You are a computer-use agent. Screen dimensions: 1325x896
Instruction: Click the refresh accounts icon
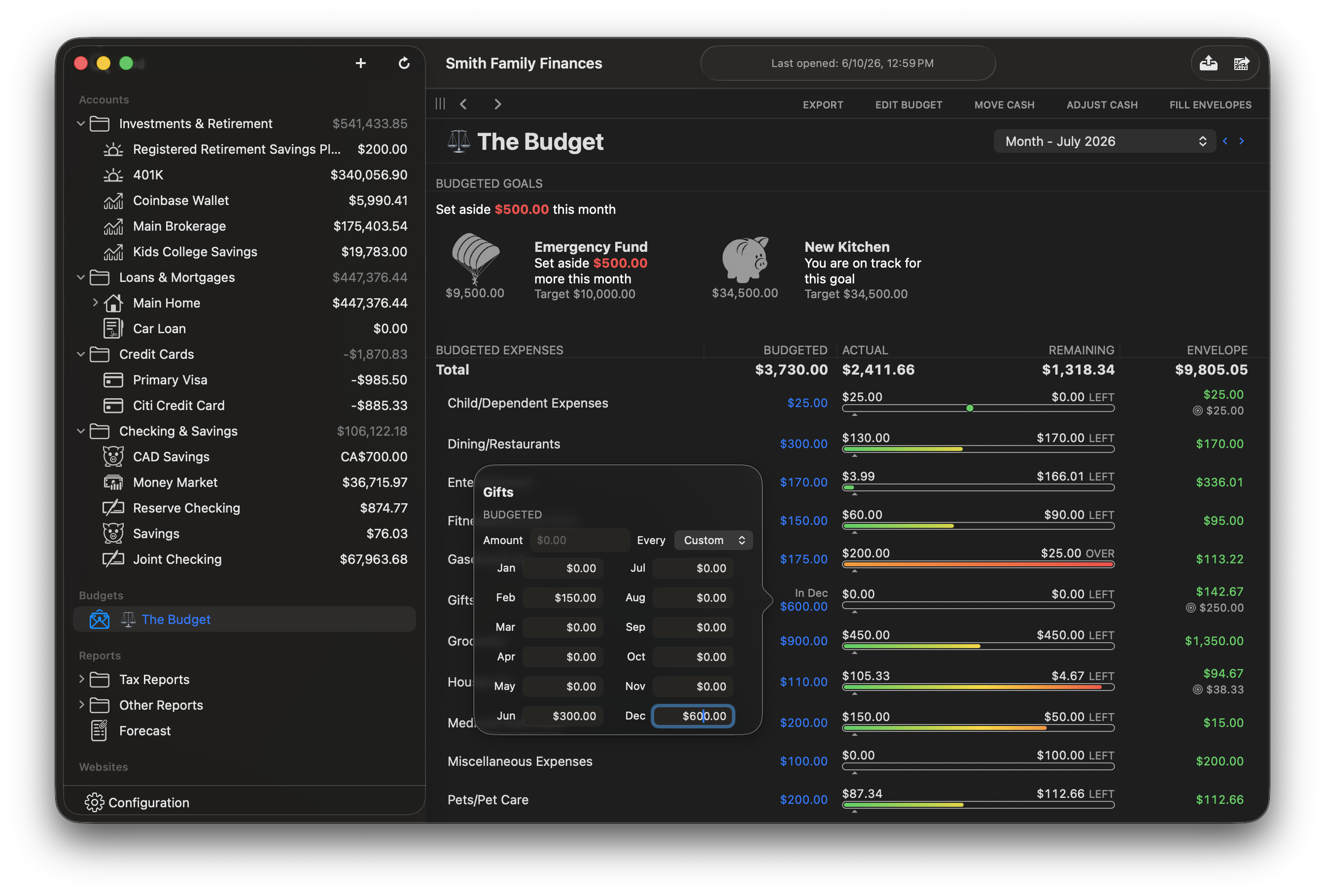[404, 63]
